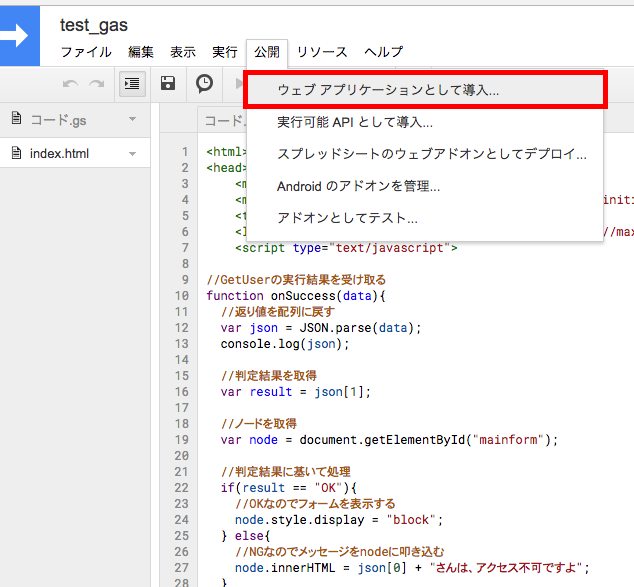Select アドオンとしてテスト
The image size is (634, 587).
click(425, 218)
